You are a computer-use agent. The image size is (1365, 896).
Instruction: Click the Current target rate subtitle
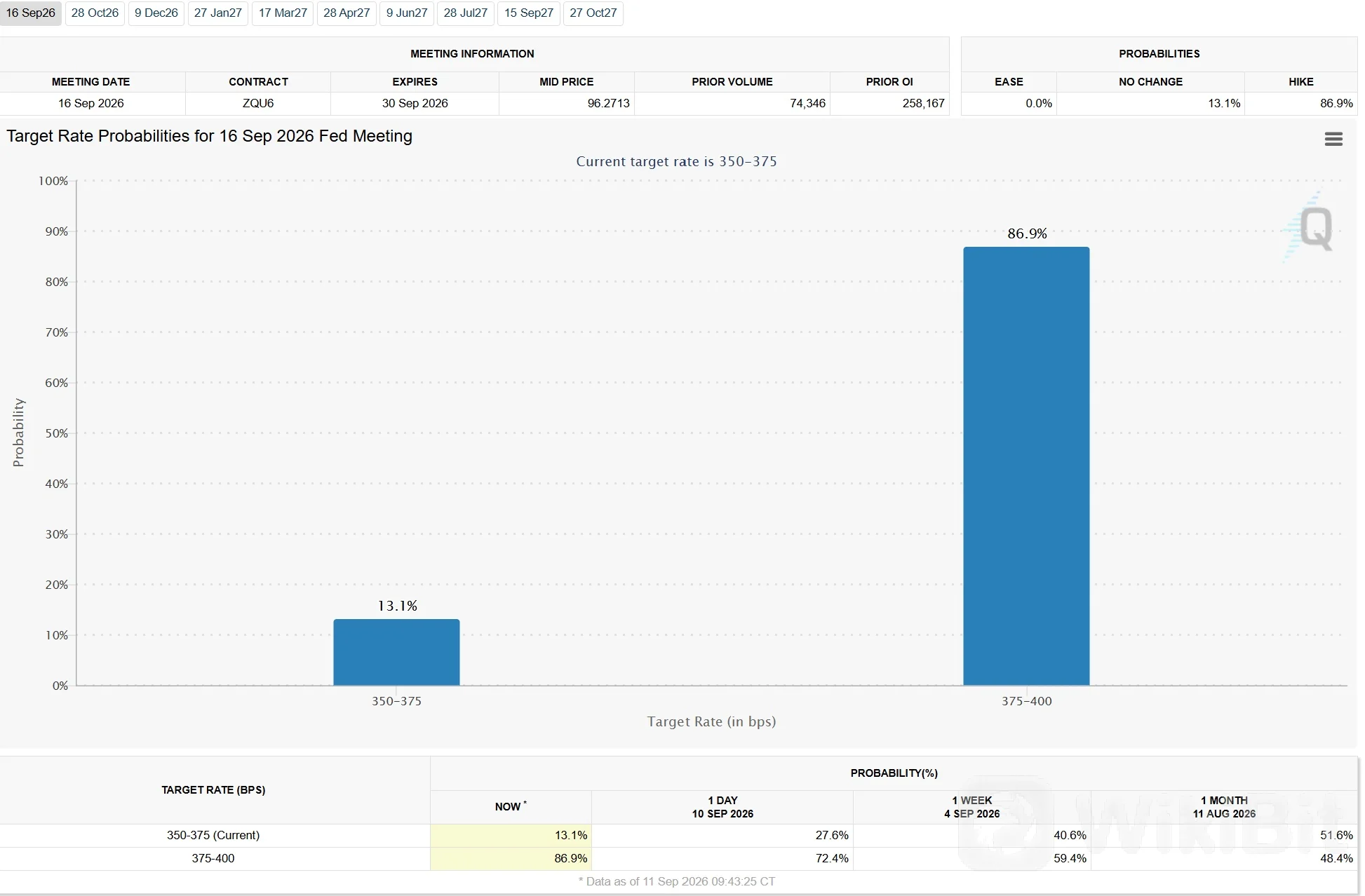(x=676, y=161)
